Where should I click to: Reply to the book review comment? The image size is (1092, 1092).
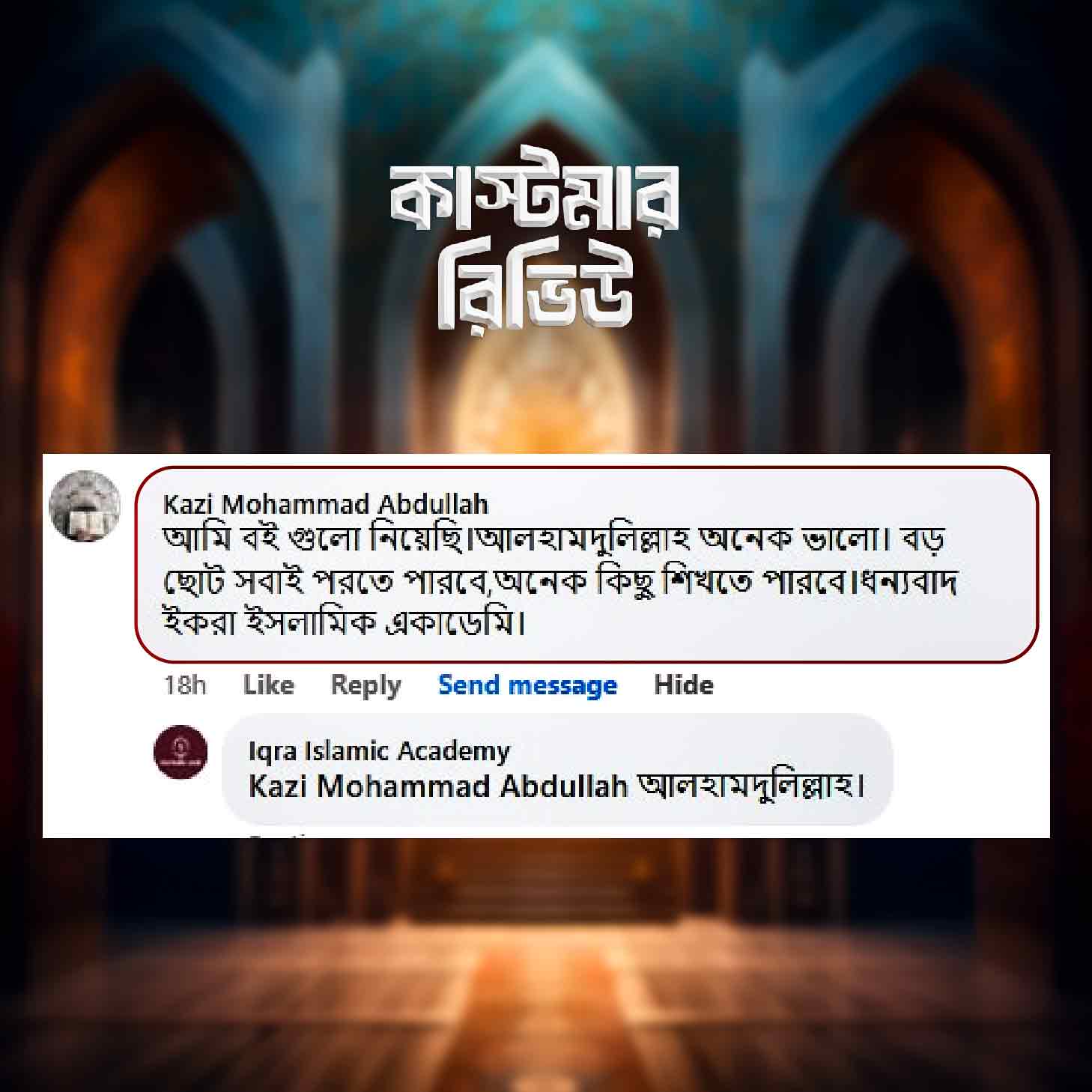coord(365,685)
